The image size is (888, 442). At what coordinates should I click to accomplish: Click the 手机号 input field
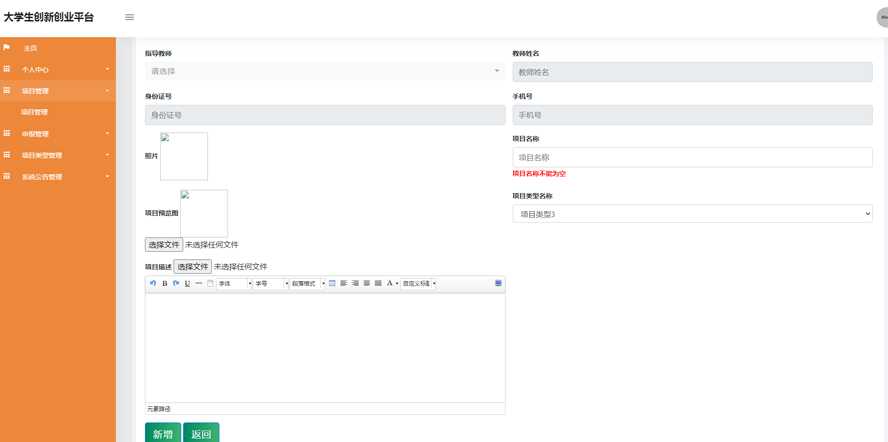coord(692,115)
